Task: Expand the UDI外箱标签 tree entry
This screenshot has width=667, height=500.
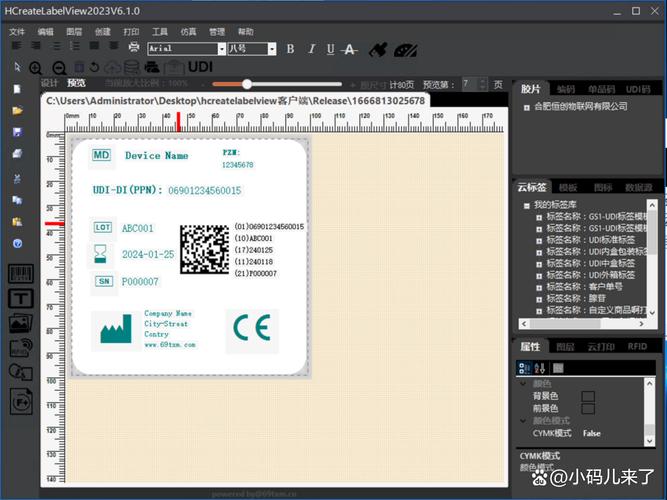Action: click(539, 276)
